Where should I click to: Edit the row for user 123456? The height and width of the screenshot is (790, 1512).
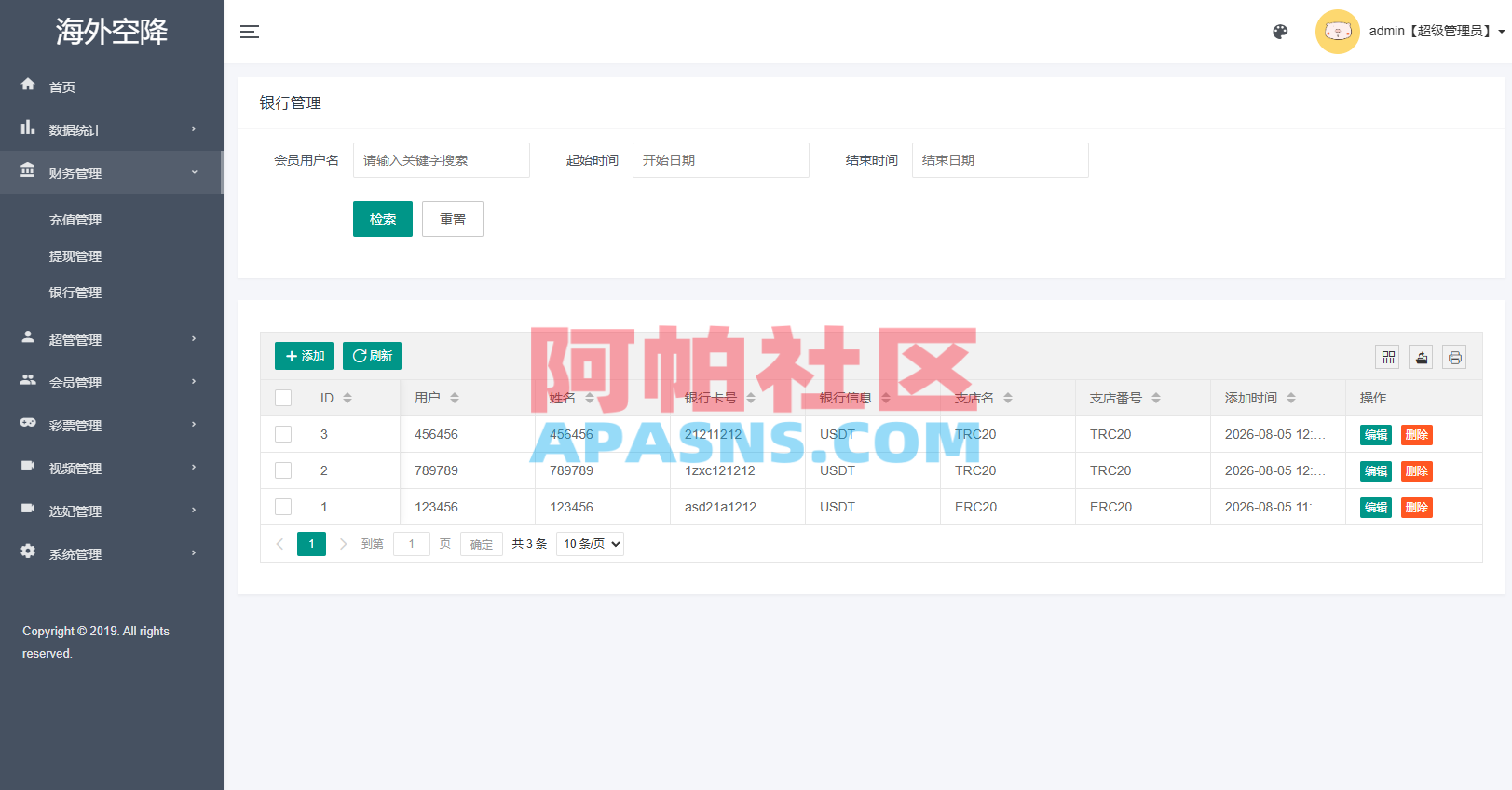click(x=1376, y=508)
